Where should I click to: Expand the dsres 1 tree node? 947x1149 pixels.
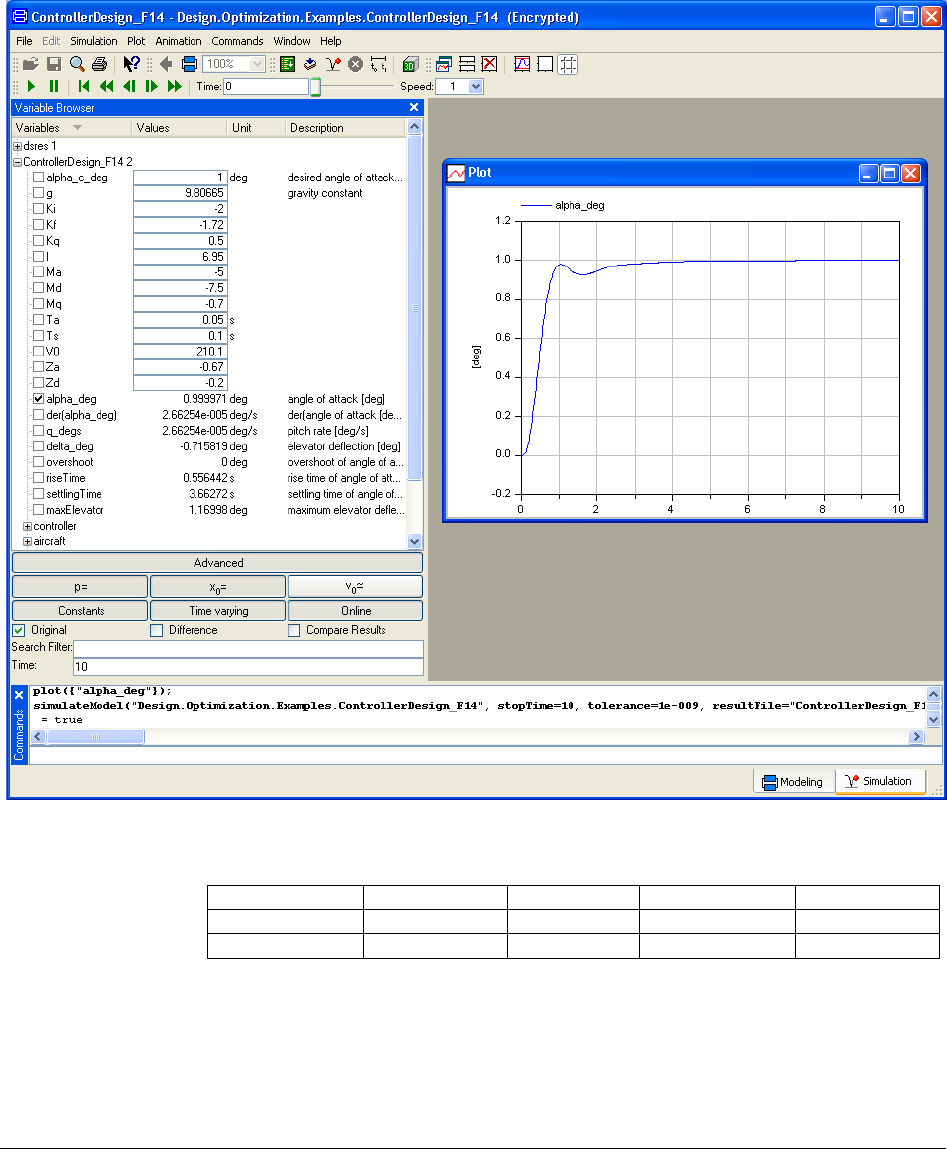[x=18, y=147]
